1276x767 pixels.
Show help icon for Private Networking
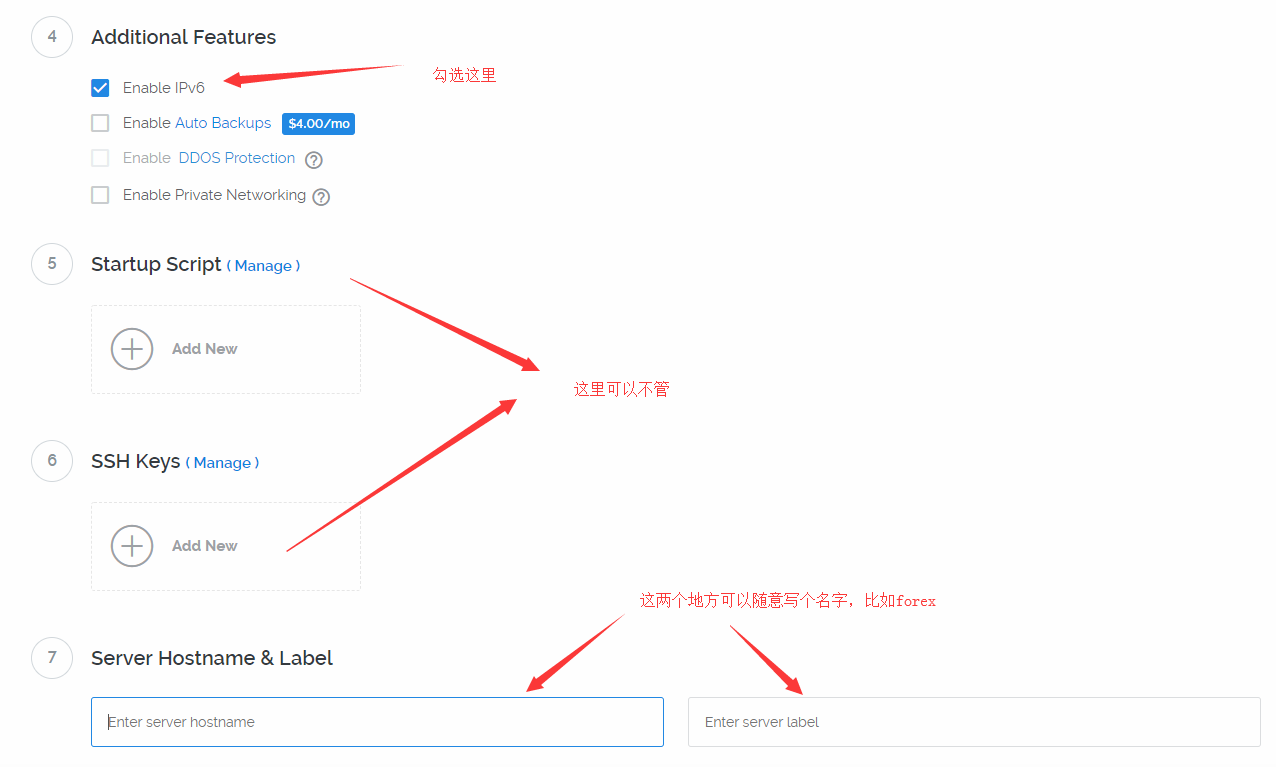321,197
